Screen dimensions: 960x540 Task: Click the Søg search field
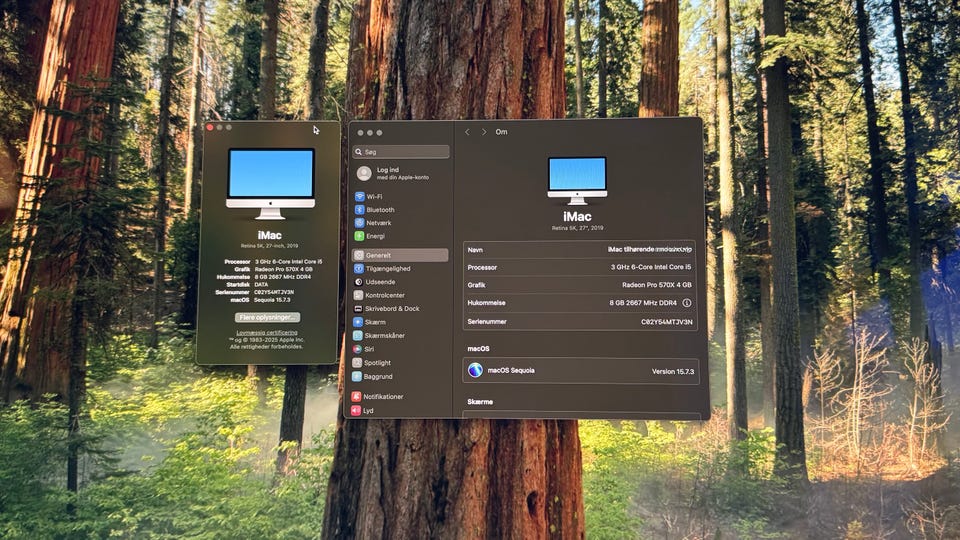pyautogui.click(x=401, y=151)
